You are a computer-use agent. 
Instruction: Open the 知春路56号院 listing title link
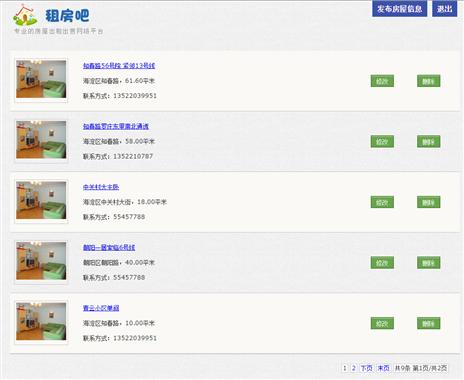tap(119, 66)
